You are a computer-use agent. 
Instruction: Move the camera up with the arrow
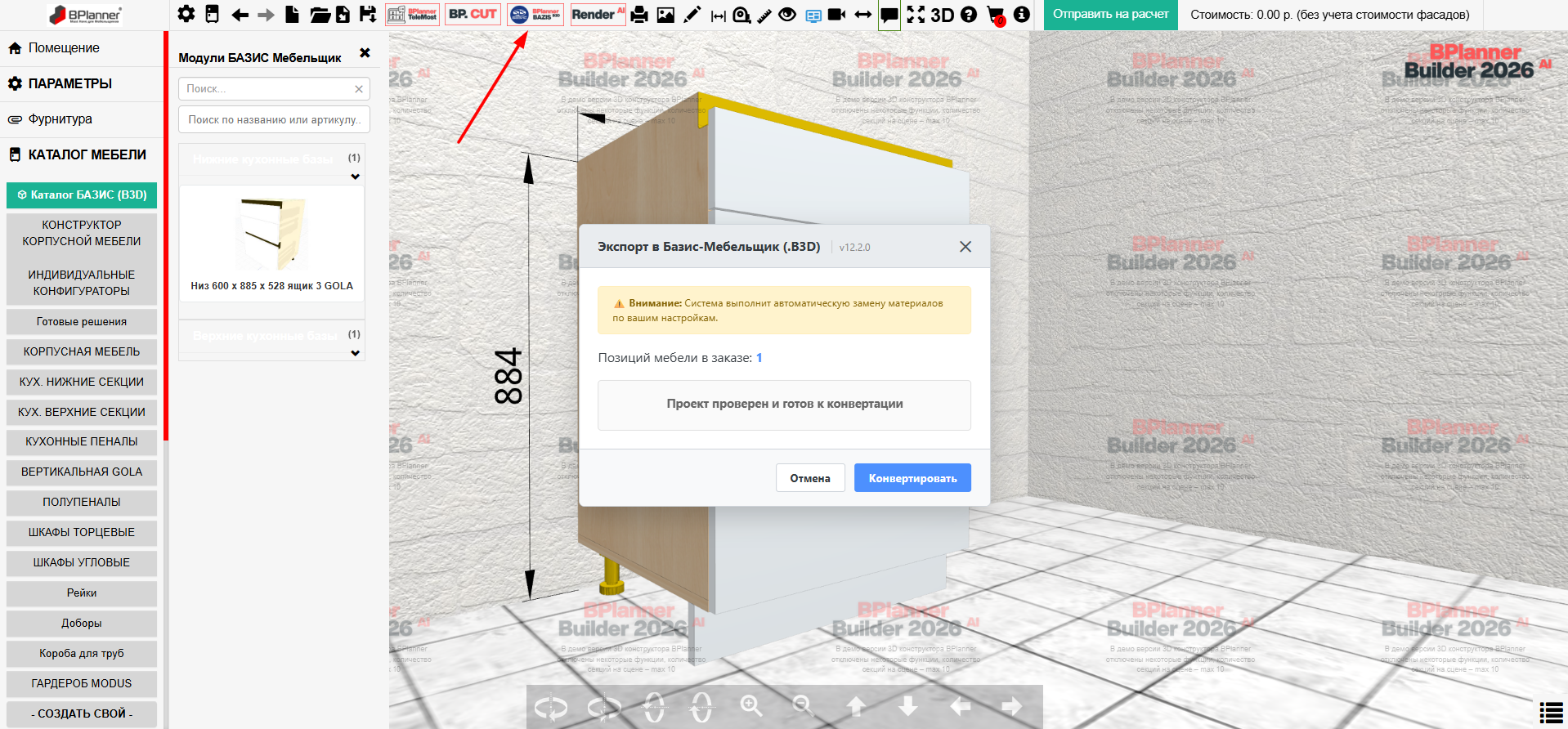click(x=856, y=705)
